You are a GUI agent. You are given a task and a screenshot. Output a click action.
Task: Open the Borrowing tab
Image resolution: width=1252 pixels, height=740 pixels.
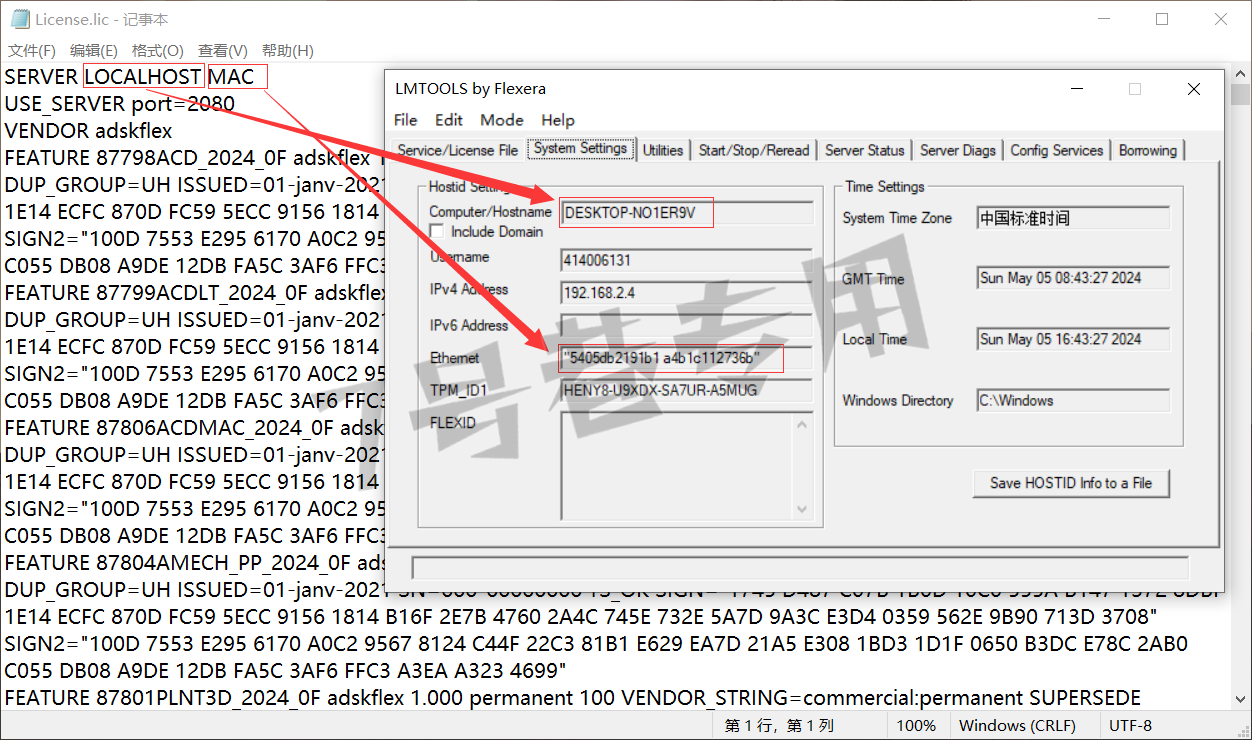coord(1148,150)
